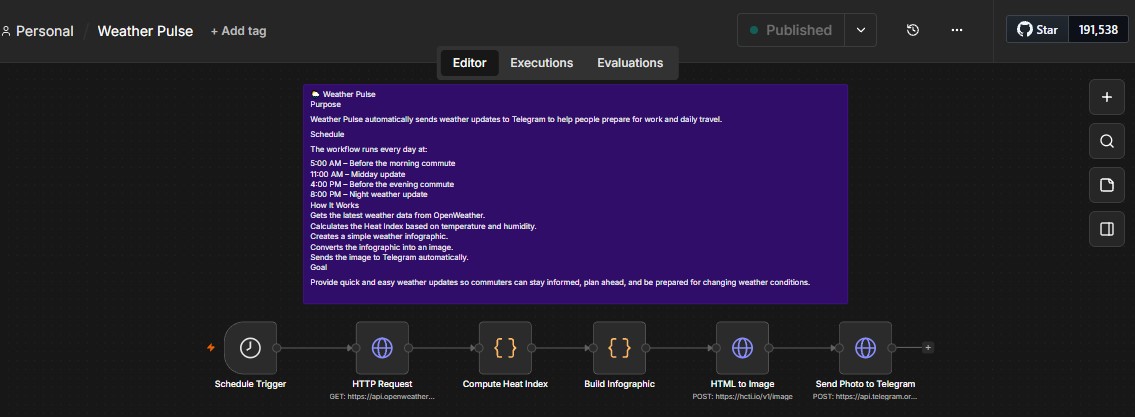The width and height of the screenshot is (1135, 417).
Task: Click the POST api.telegram URL subtitle
Action: tap(866, 396)
